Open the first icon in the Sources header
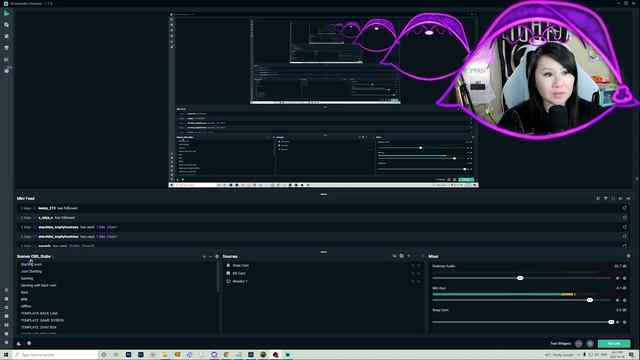 (x=394, y=256)
